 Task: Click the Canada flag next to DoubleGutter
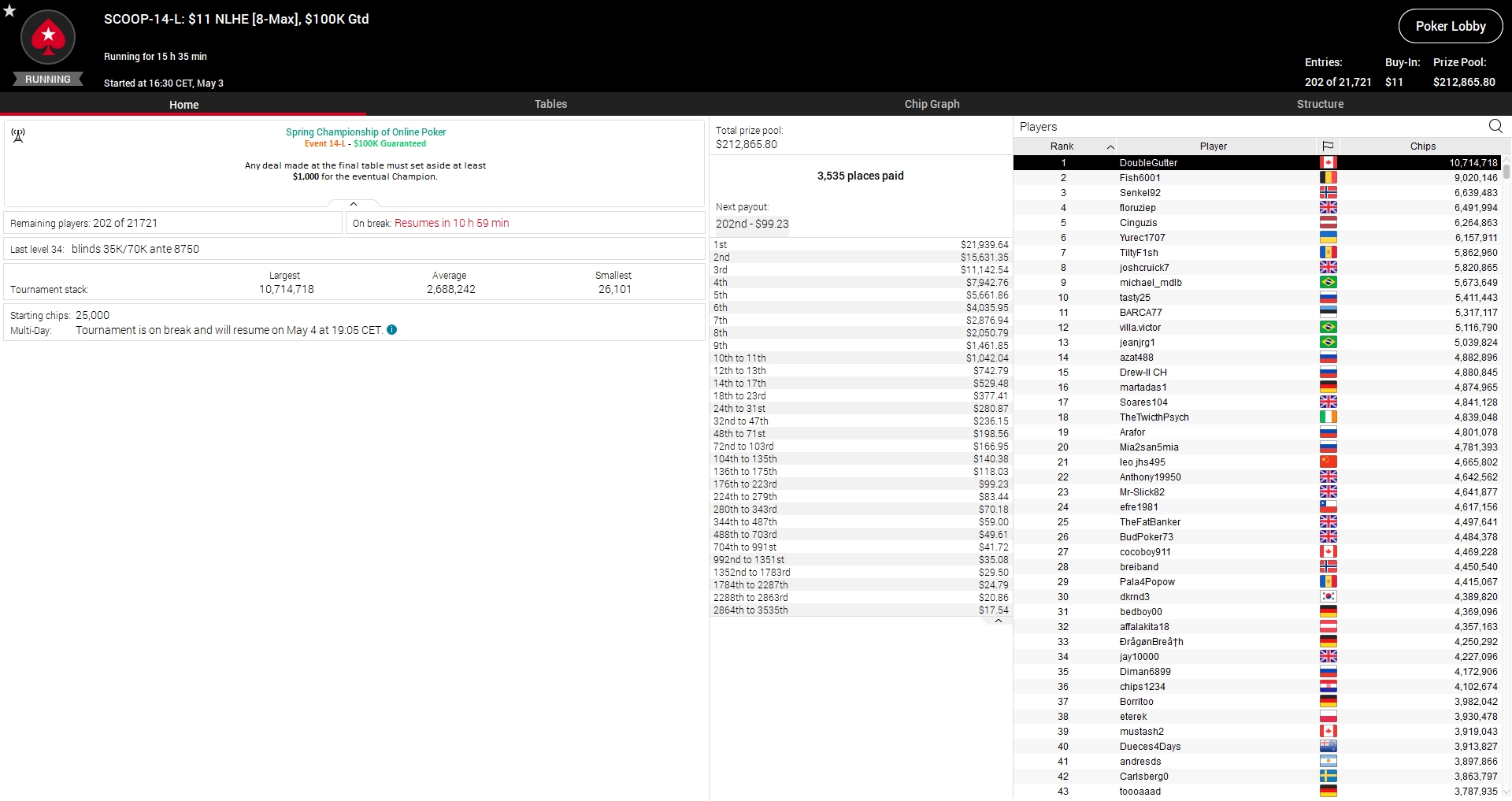pos(1329,162)
